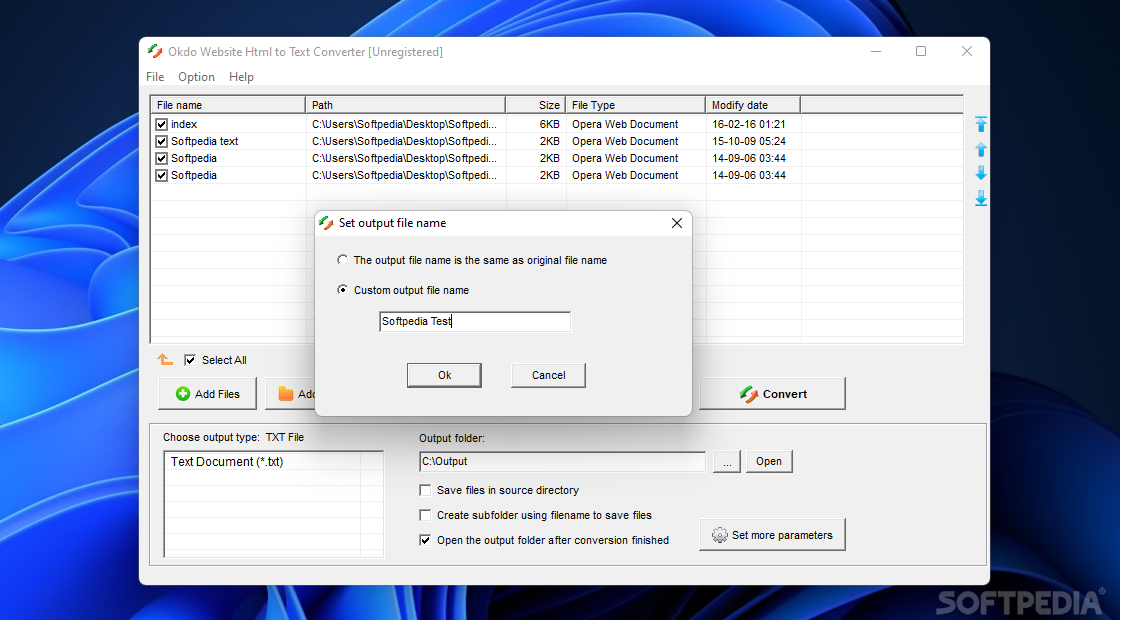The image size is (1121, 630).
Task: Move selected file to bottom of list
Action: (x=981, y=198)
